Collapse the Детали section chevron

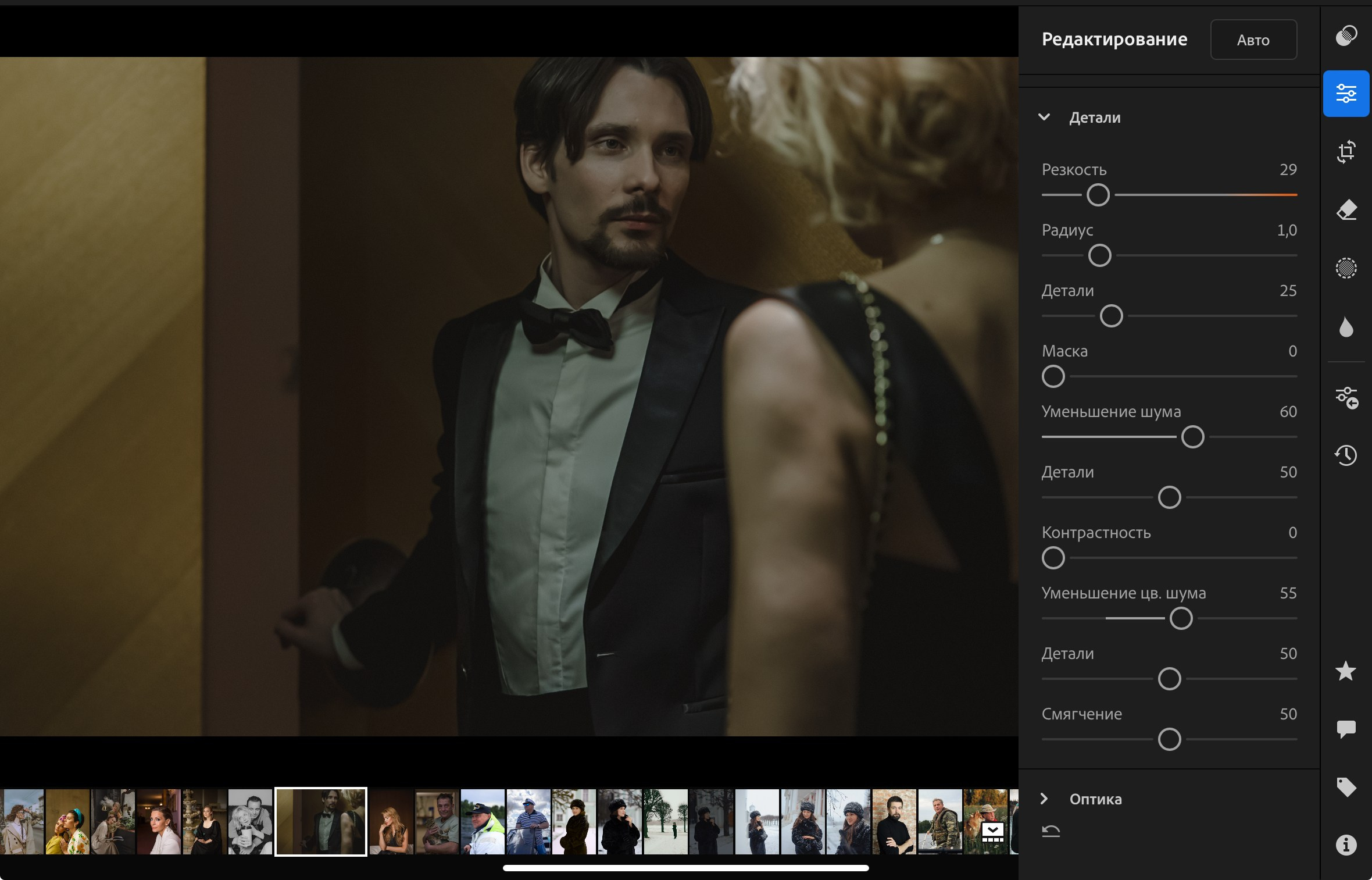point(1044,117)
